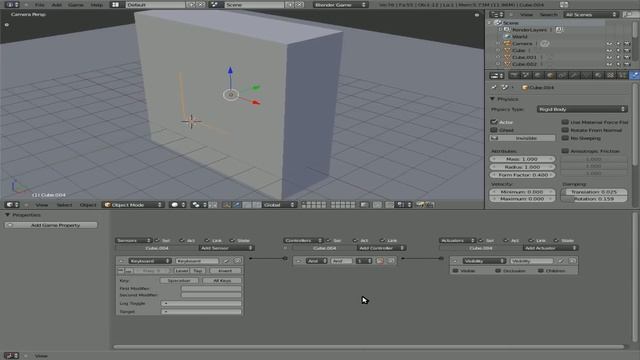
Task: Adjust the Mass 1.000 field
Action: click(522, 159)
